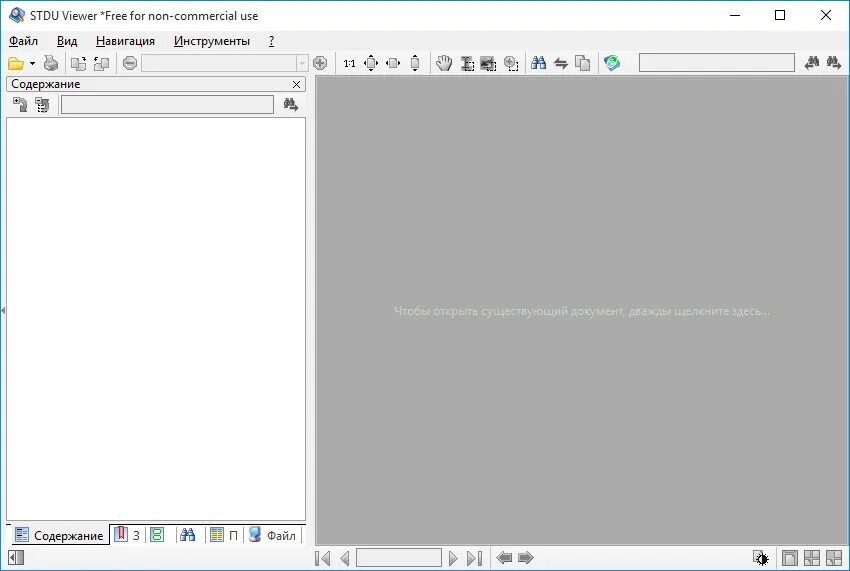
Task: Select single page layout icon
Action: click(x=790, y=558)
